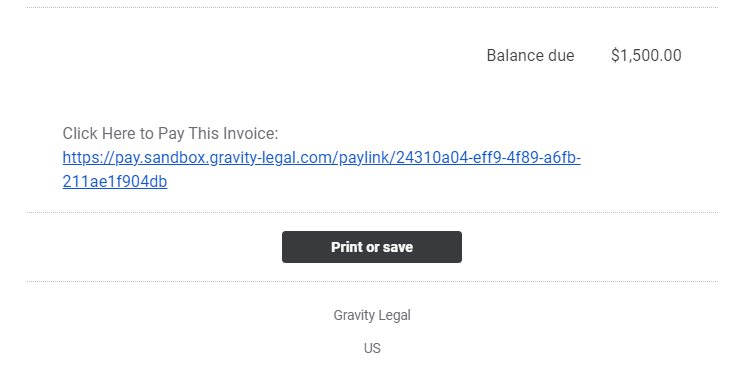Click the $1,500.00 balance amount
Image resolution: width=754 pixels, height=372 pixels.
[x=646, y=55]
